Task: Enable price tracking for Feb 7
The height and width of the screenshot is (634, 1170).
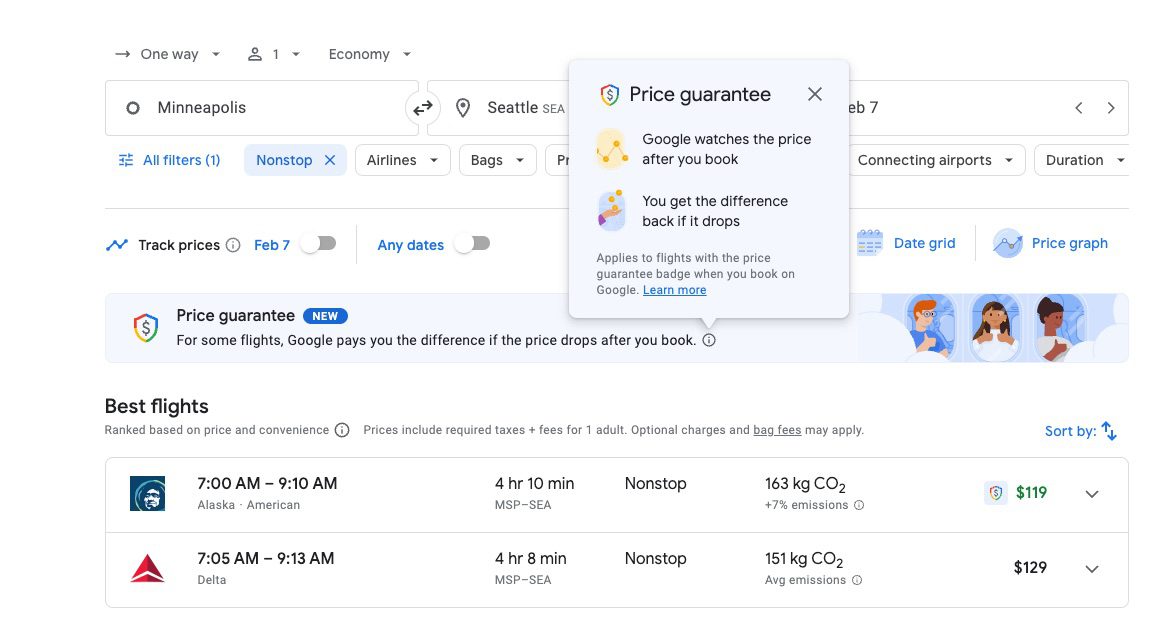Action: [x=318, y=242]
